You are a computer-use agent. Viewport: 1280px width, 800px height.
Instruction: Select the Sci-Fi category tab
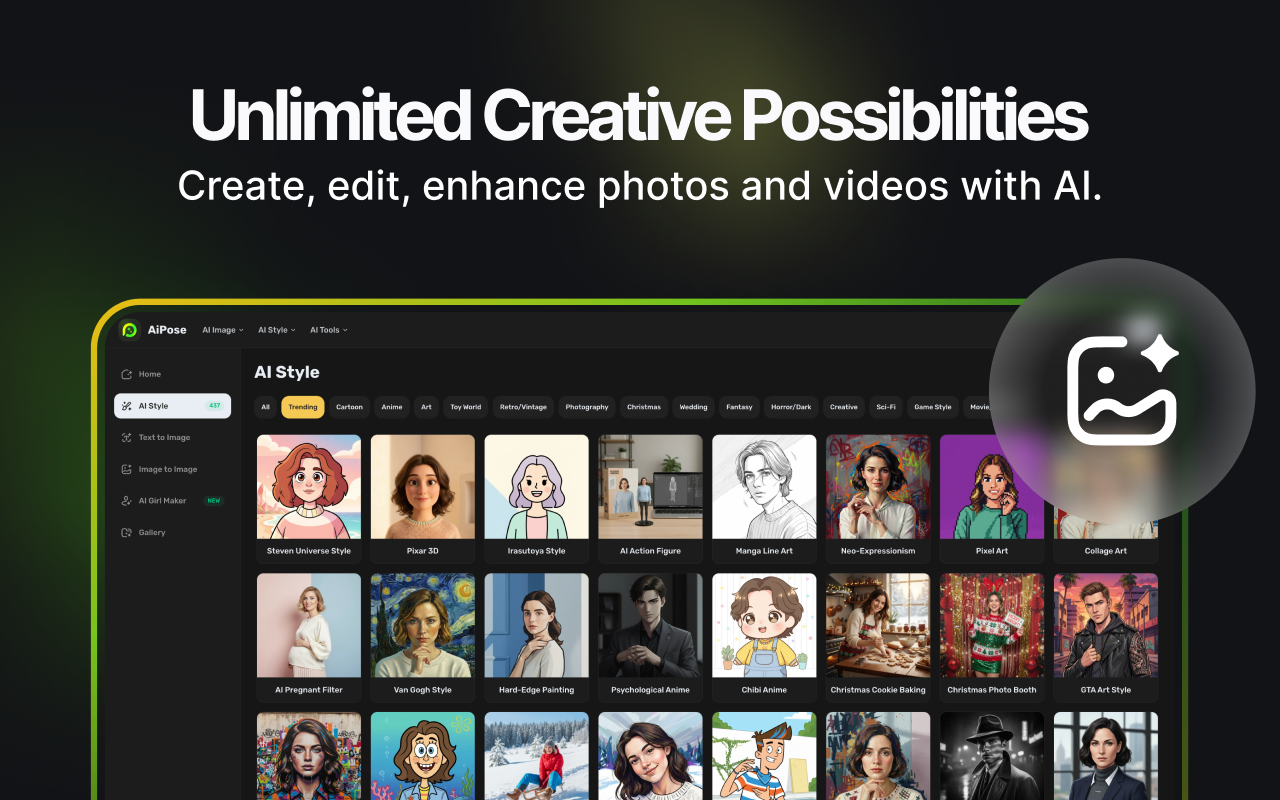(x=886, y=407)
